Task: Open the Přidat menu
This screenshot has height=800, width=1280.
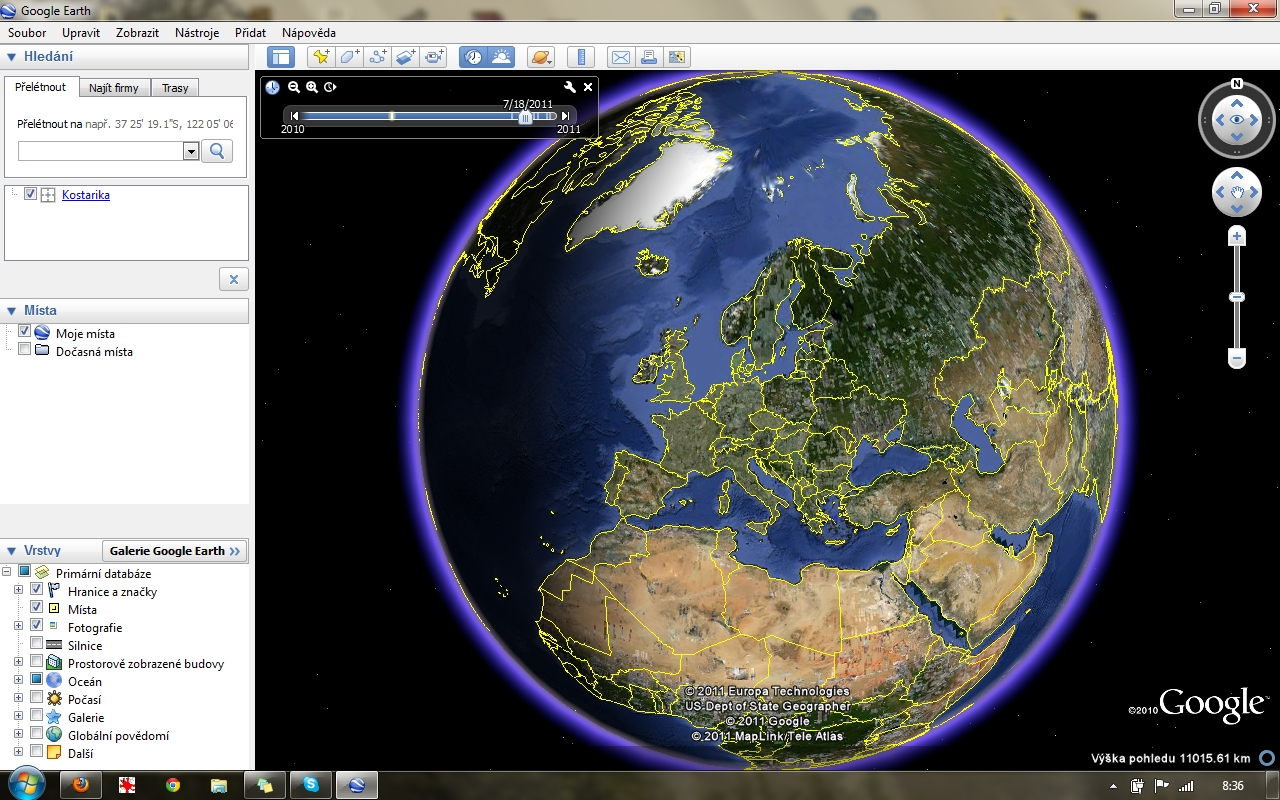Action: tap(250, 33)
